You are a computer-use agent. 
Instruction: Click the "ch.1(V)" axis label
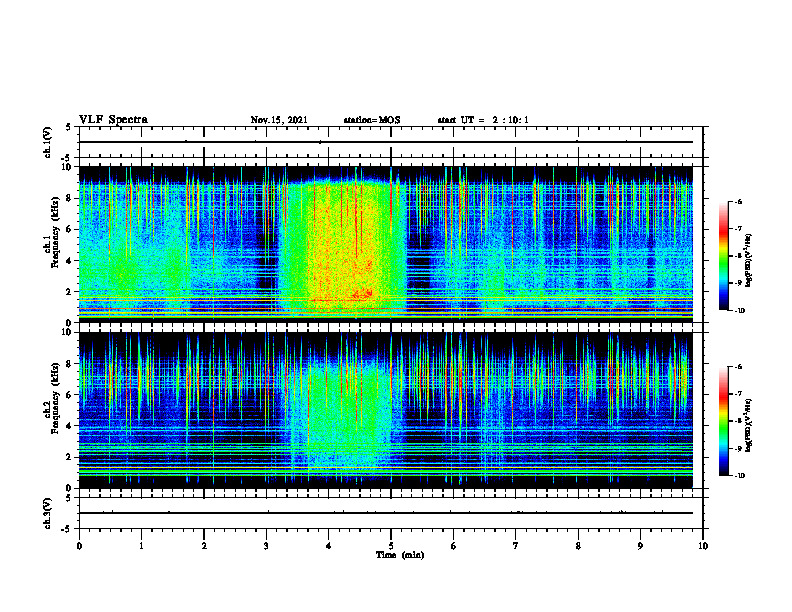click(x=47, y=142)
